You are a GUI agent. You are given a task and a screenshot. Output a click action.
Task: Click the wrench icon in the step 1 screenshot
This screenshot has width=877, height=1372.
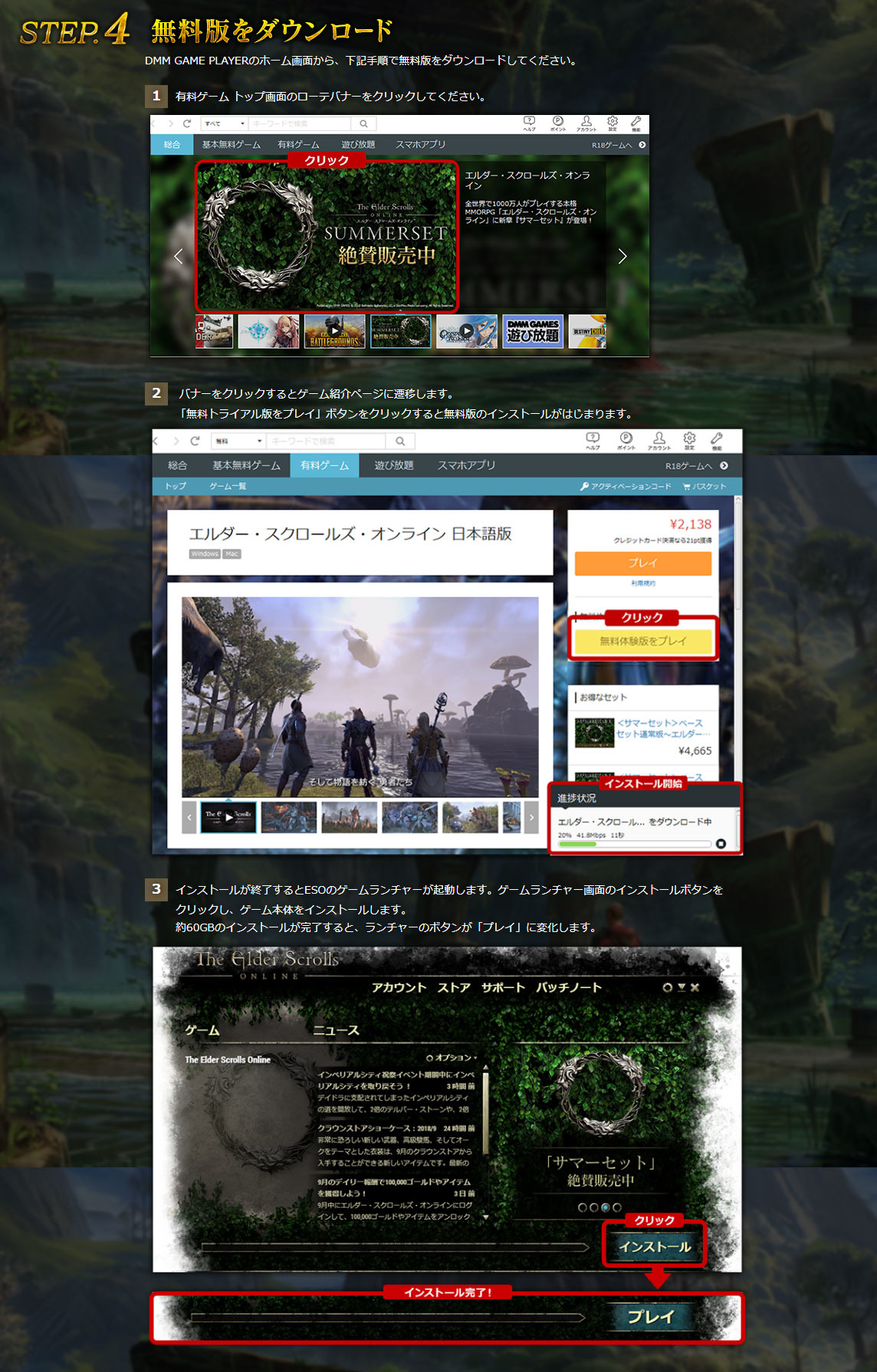click(x=636, y=122)
